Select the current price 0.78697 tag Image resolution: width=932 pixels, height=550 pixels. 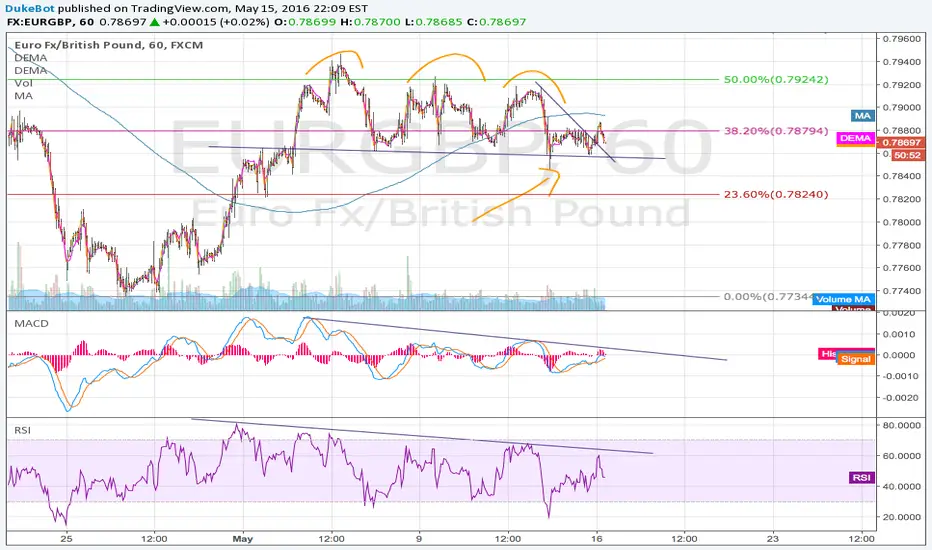[x=900, y=143]
